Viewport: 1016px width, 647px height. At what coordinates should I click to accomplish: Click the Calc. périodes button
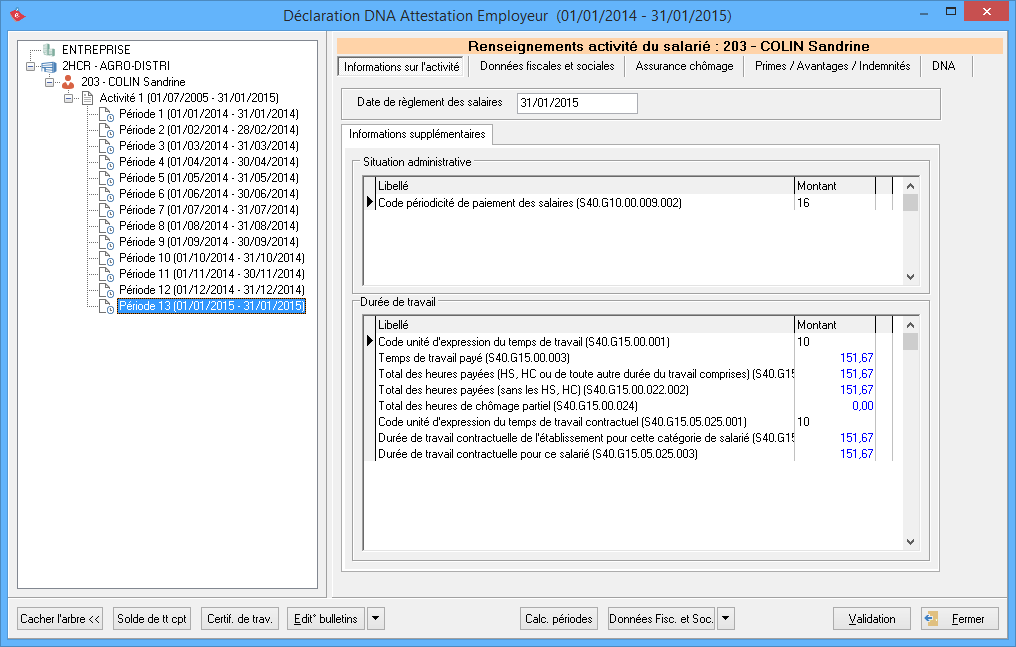(x=560, y=619)
